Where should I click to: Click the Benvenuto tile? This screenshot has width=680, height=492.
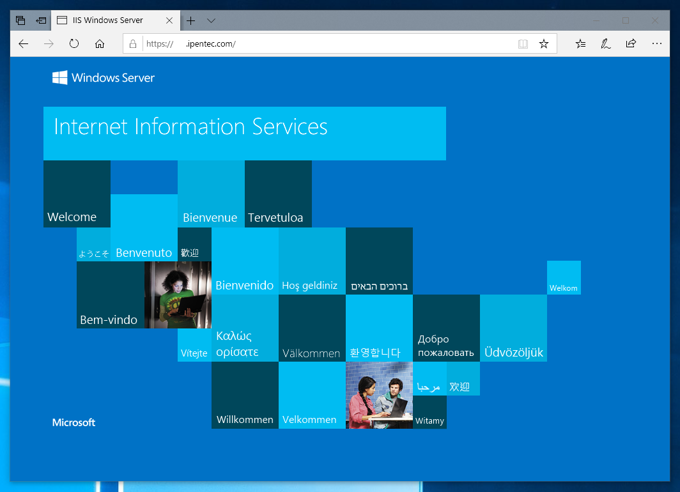(144, 228)
